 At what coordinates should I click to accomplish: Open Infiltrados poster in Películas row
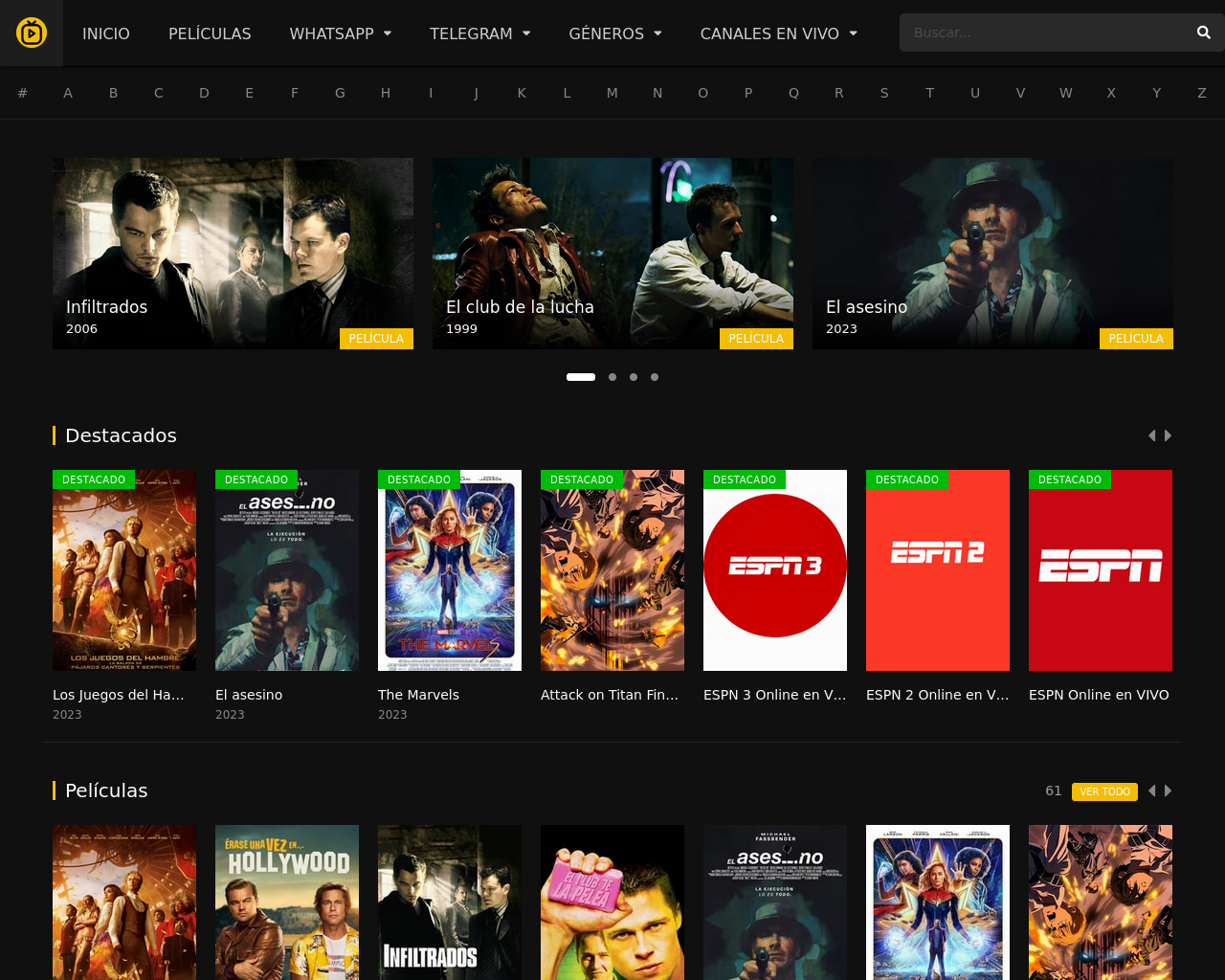pyautogui.click(x=450, y=902)
